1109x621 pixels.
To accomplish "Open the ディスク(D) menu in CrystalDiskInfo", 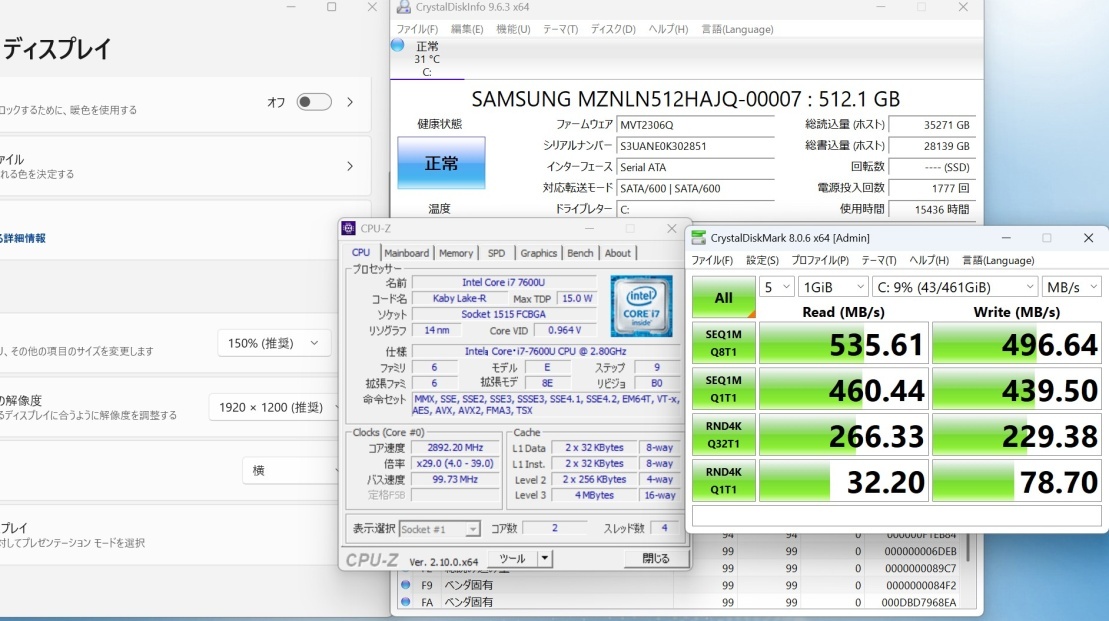I will pyautogui.click(x=612, y=29).
